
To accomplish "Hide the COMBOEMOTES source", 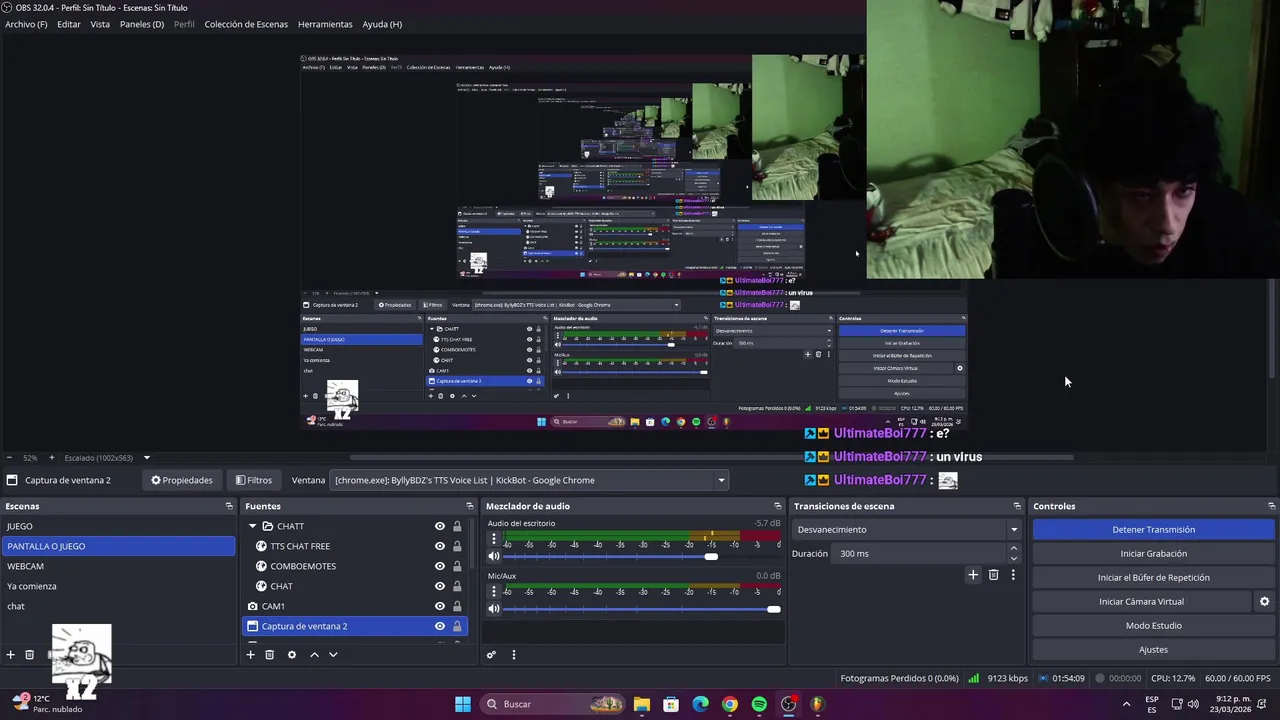I will tap(440, 566).
